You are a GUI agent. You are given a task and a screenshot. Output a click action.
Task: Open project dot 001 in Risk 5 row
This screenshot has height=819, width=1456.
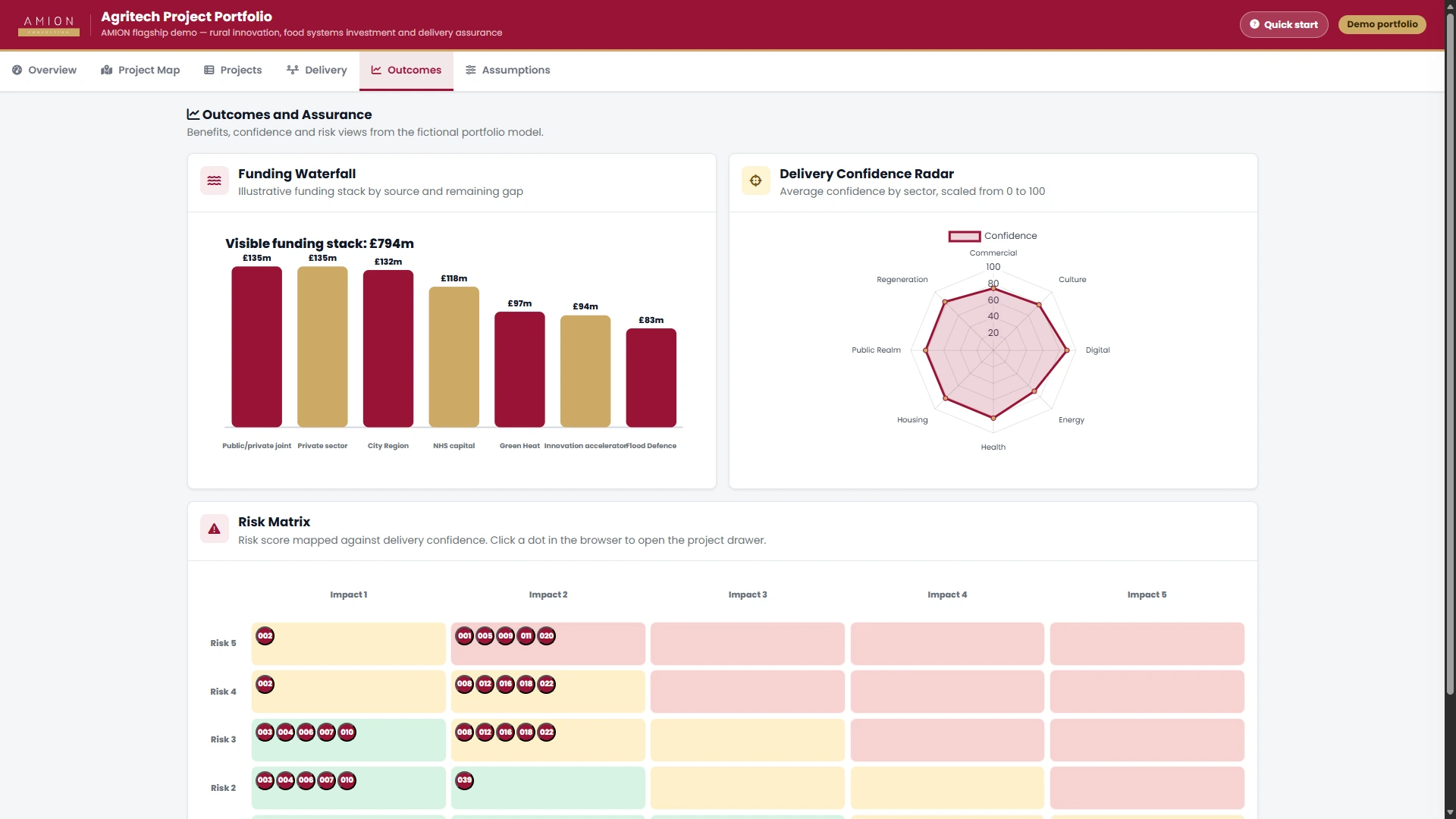tap(465, 635)
